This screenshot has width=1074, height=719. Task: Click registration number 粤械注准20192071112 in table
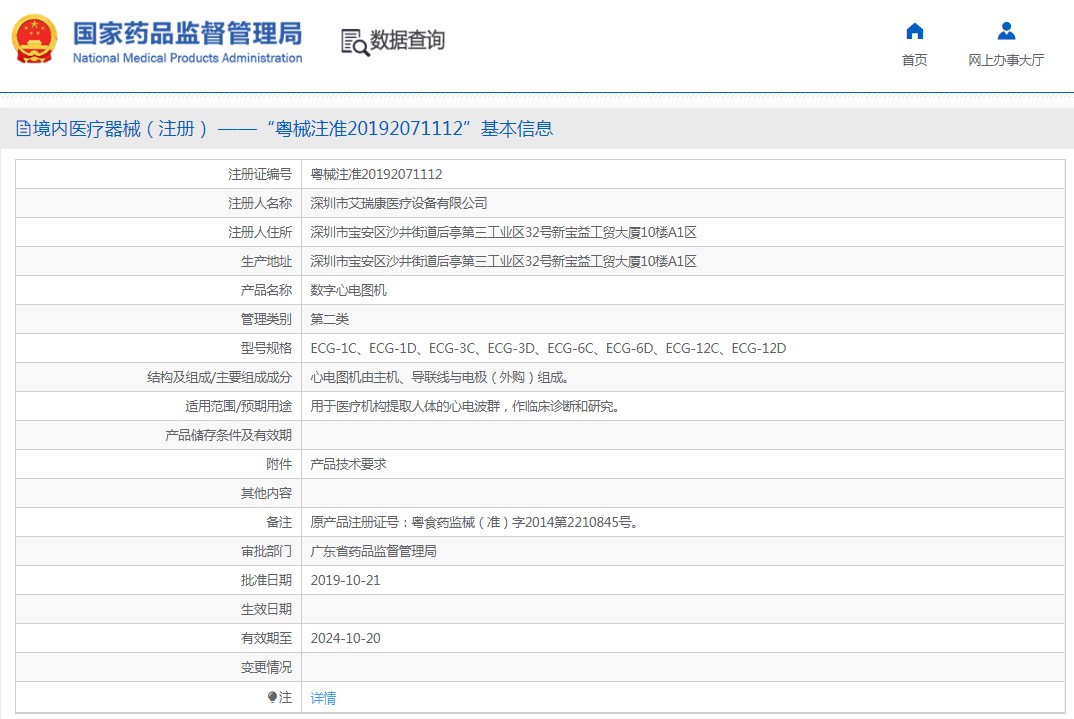point(376,174)
